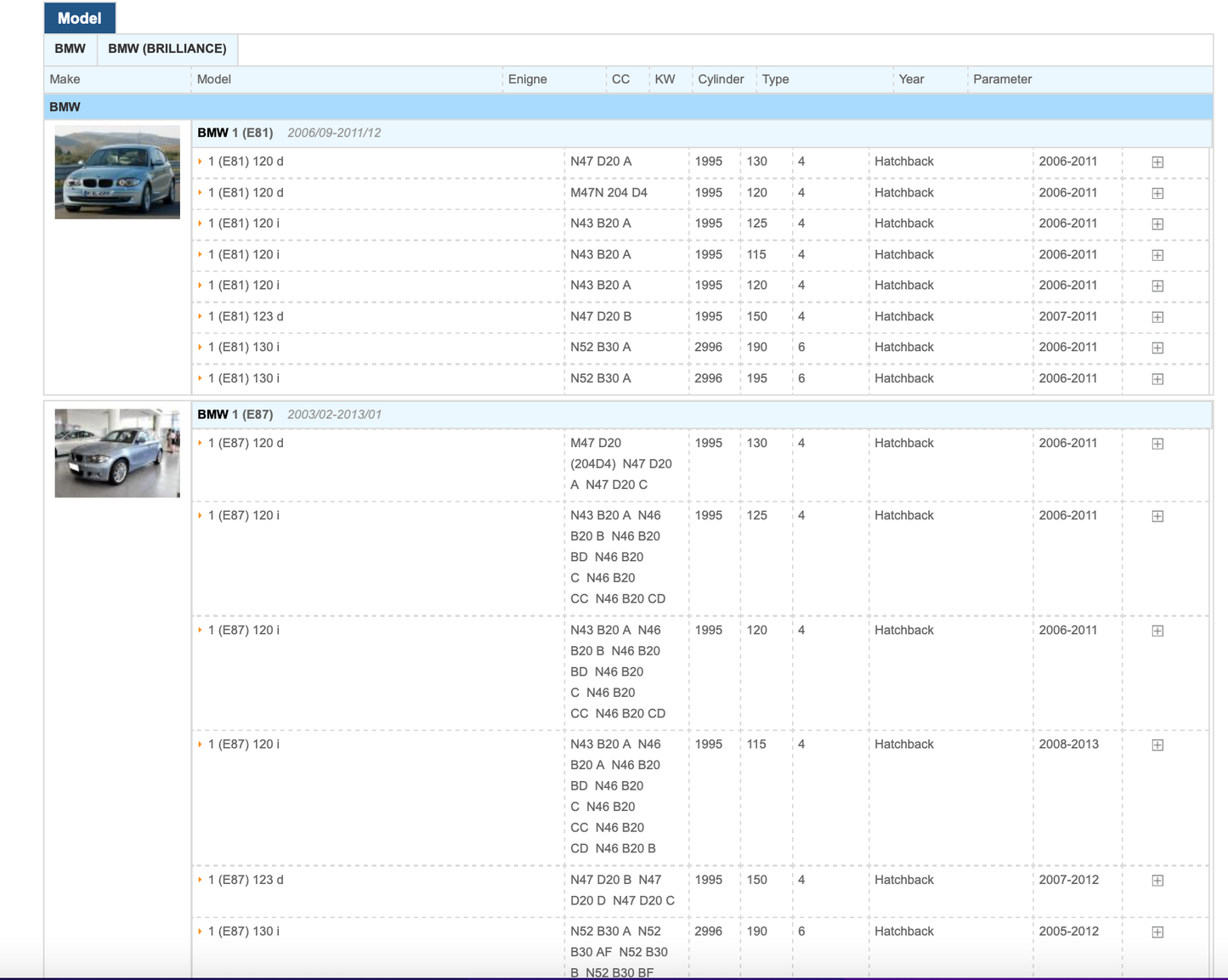Click the CC column header
1228x980 pixels.
[621, 79]
